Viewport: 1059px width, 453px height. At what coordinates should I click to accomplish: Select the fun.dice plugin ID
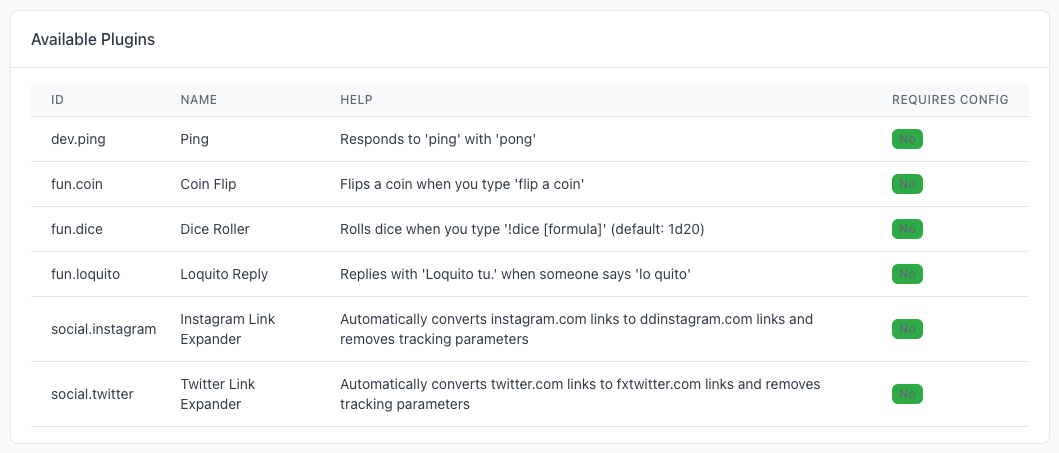[x=77, y=229]
